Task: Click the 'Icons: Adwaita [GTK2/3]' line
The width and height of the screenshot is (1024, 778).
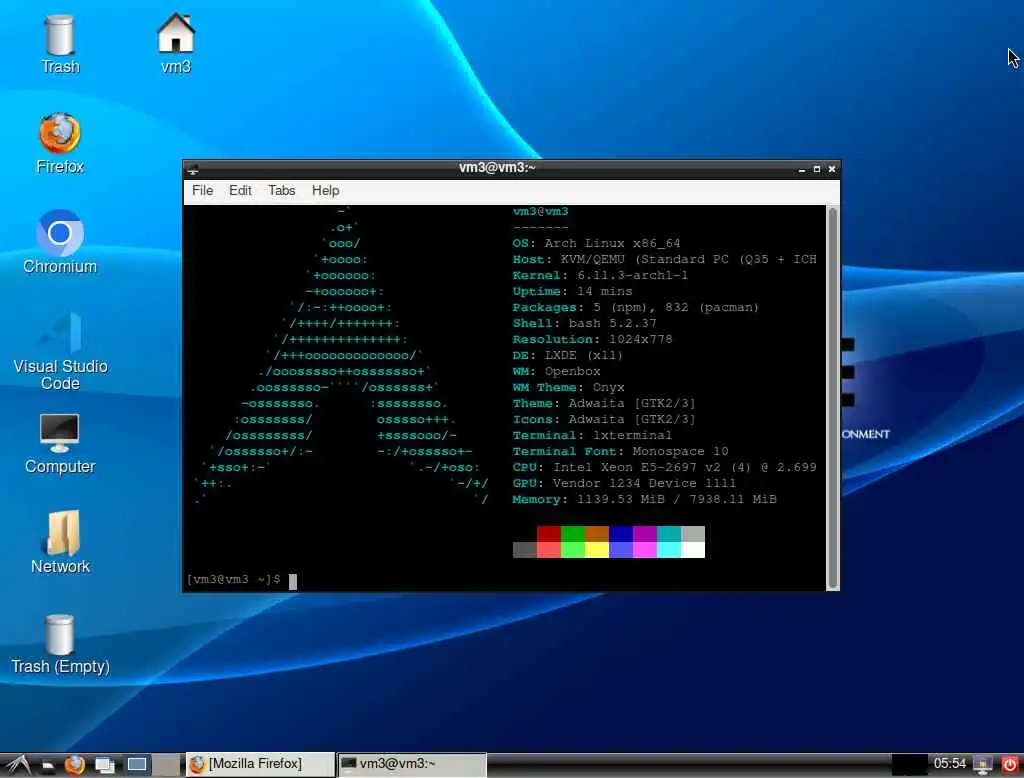Action: tap(604, 419)
